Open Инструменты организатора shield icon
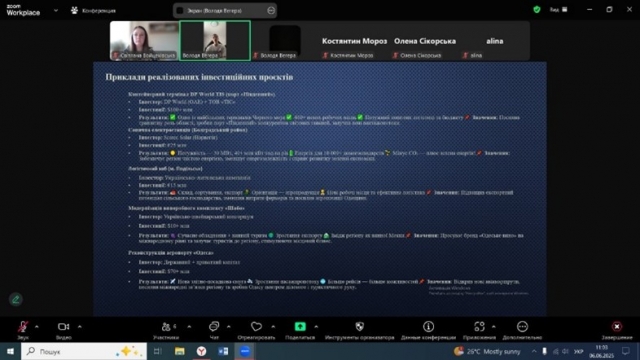Screen dimensions: 640x360 [x=360, y=327]
